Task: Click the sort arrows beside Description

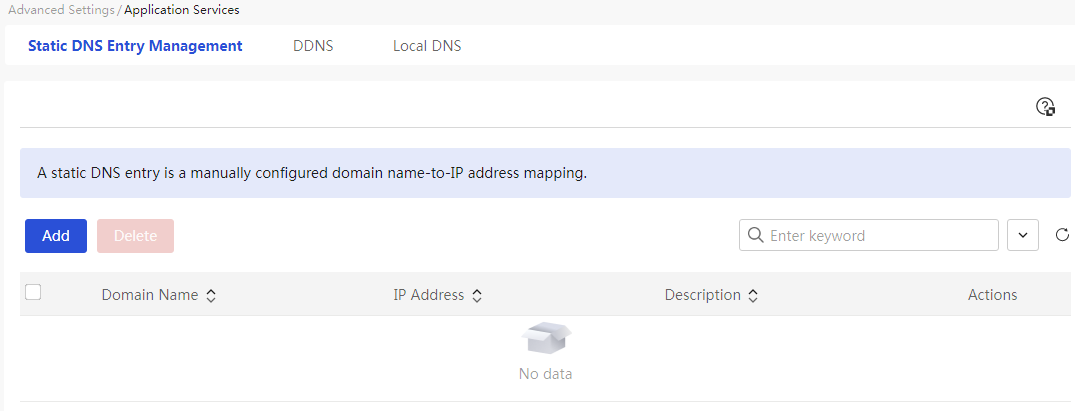Action: 753,296
